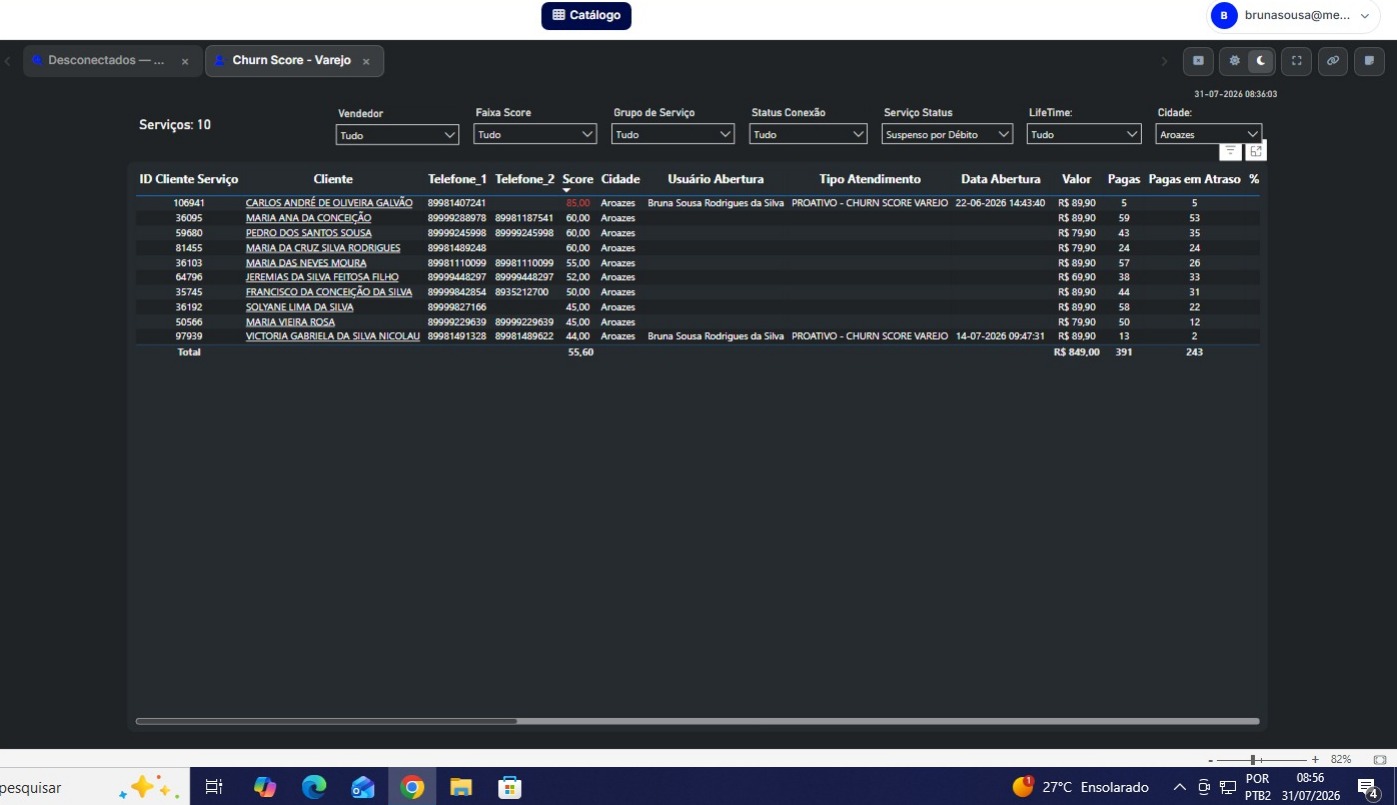Open client CARLOS ANDRÉ DE OLIVEIRA GALVÃO link
1397x805 pixels.
coord(329,203)
